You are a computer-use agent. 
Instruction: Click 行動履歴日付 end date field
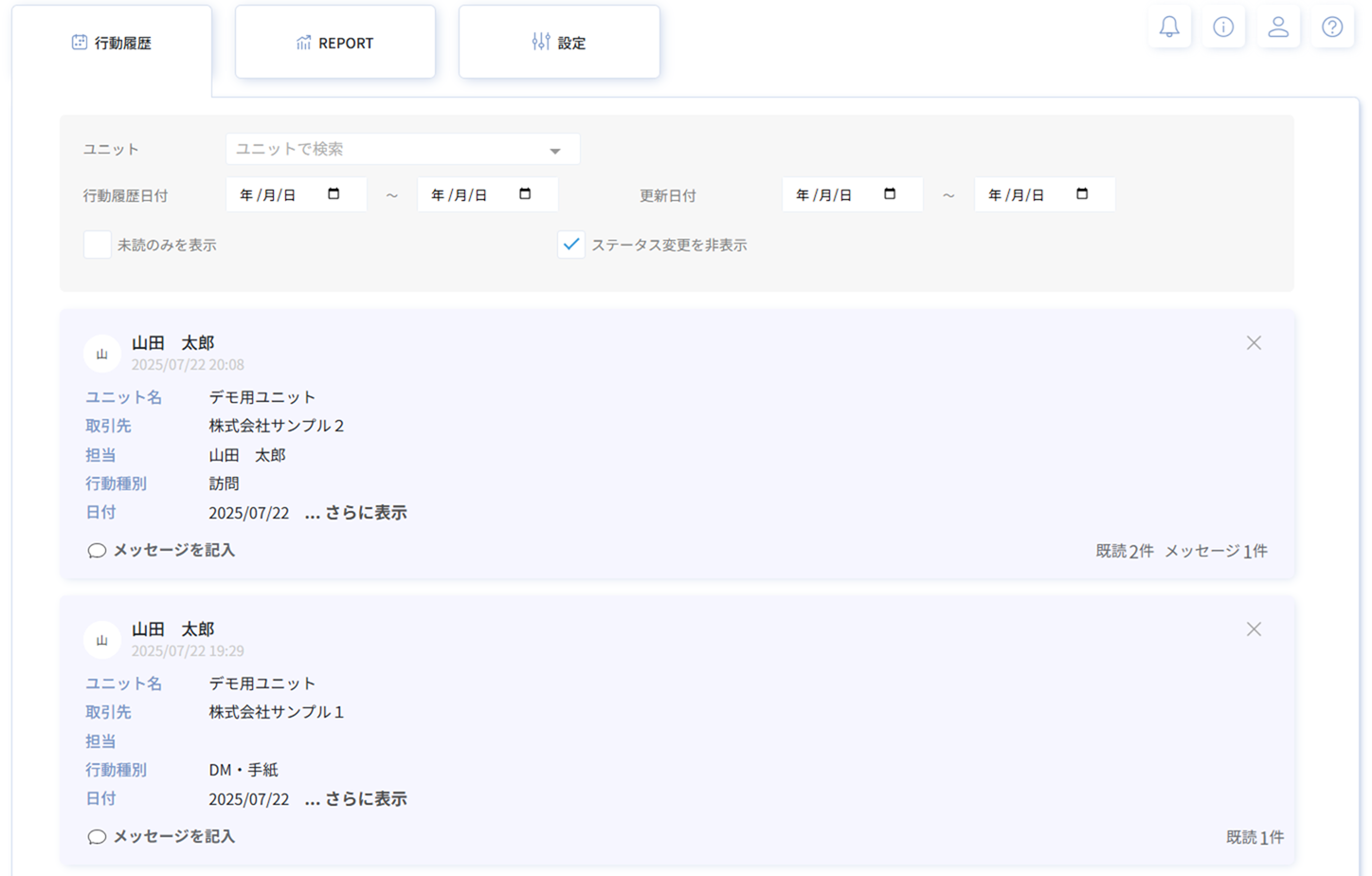pos(474,194)
